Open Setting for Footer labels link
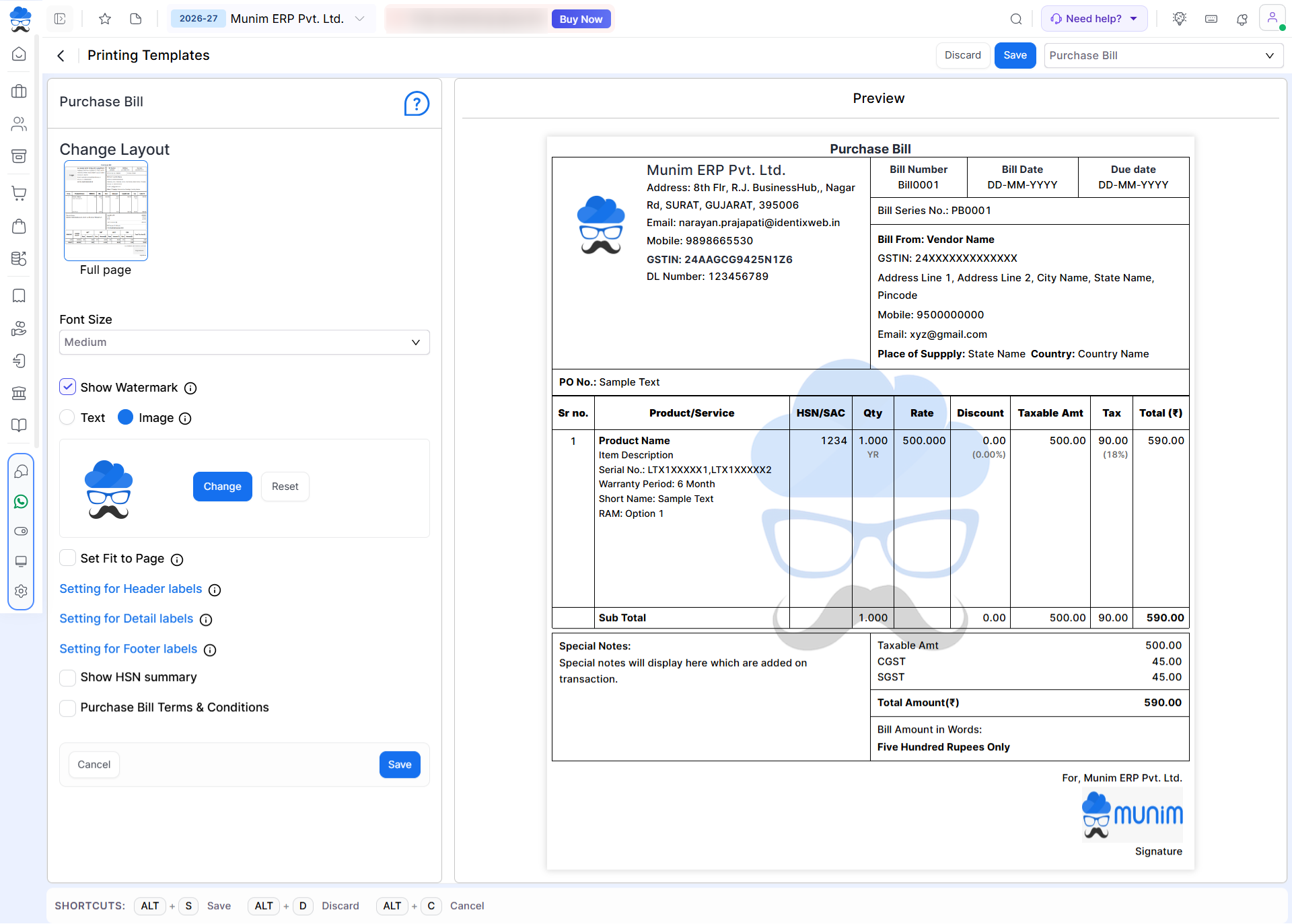The image size is (1292, 924). pos(128,649)
